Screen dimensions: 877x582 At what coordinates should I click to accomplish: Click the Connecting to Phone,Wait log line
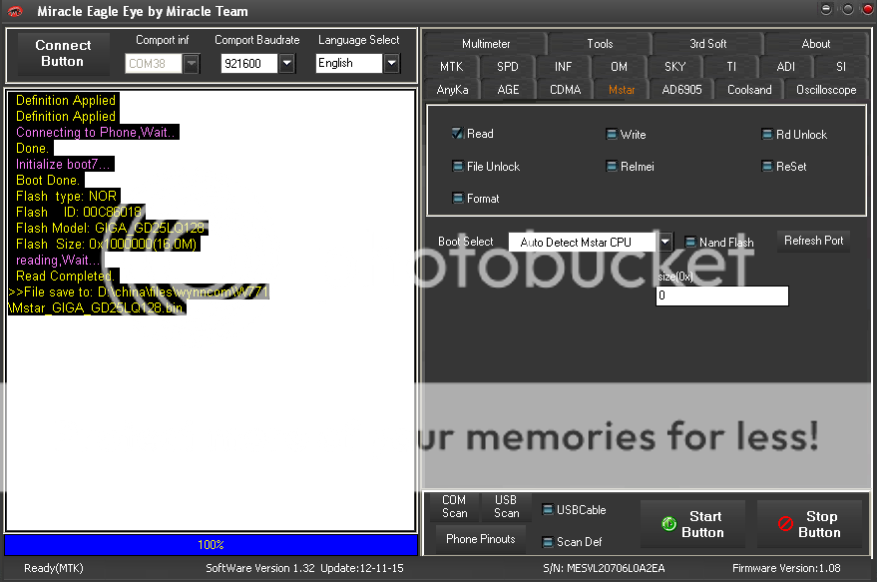pyautogui.click(x=95, y=133)
